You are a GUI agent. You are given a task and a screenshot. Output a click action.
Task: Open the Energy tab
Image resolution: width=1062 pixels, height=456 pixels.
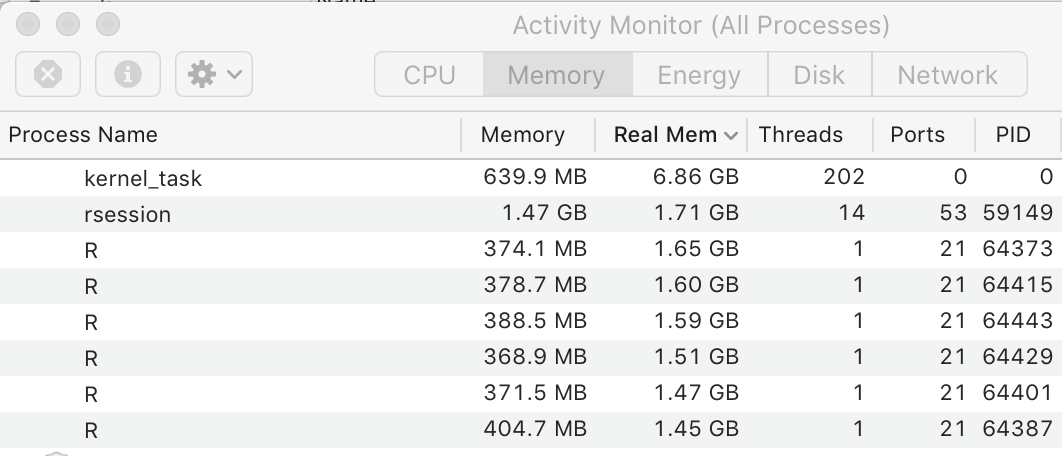[699, 75]
